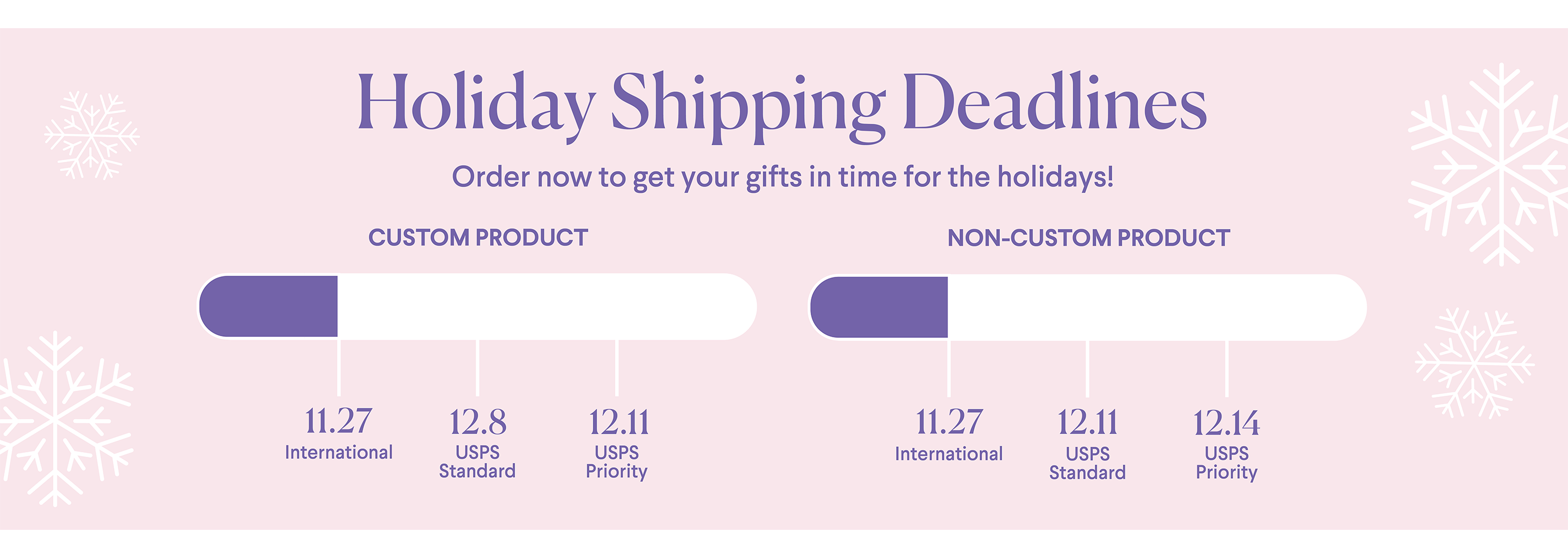
Task: Click the 'Order now' subtitle text
Action: click(783, 178)
